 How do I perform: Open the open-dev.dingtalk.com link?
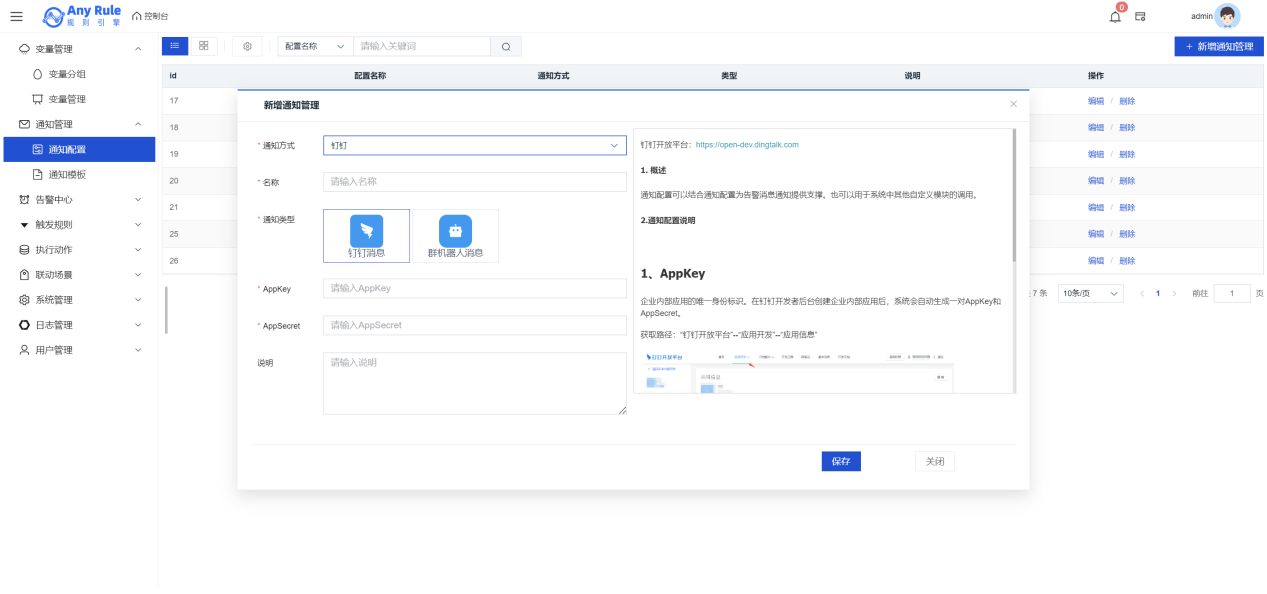pos(747,144)
